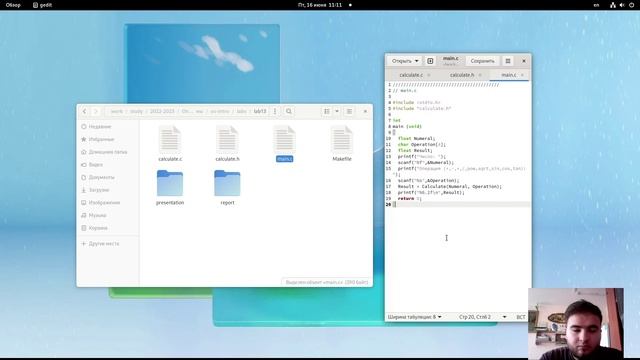Go back in the file manager
This screenshot has width=640, height=360.
coord(84,111)
